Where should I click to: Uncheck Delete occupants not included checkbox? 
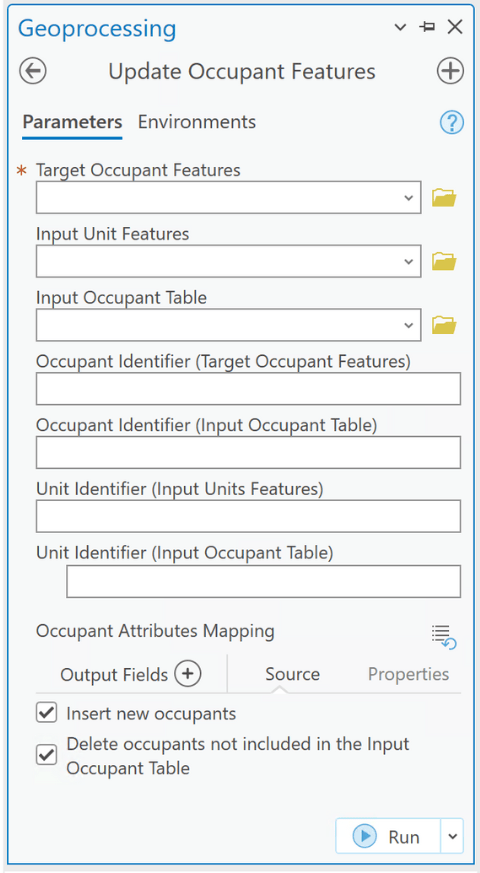pyautogui.click(x=46, y=756)
